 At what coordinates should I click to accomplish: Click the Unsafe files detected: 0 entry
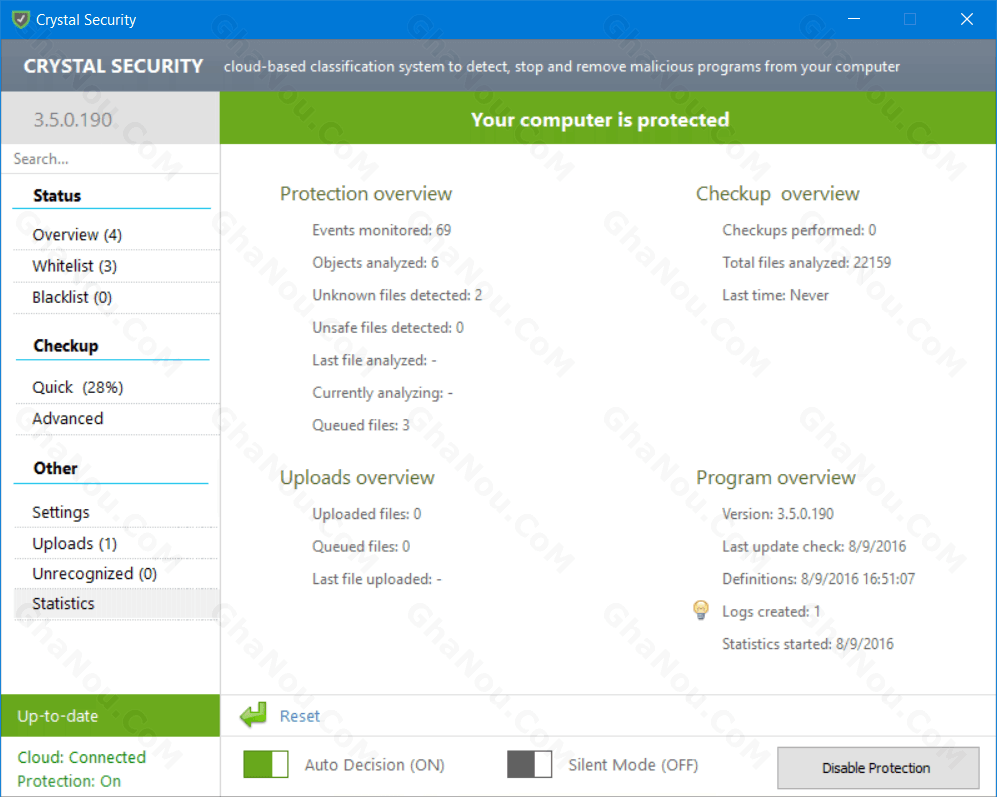388,328
